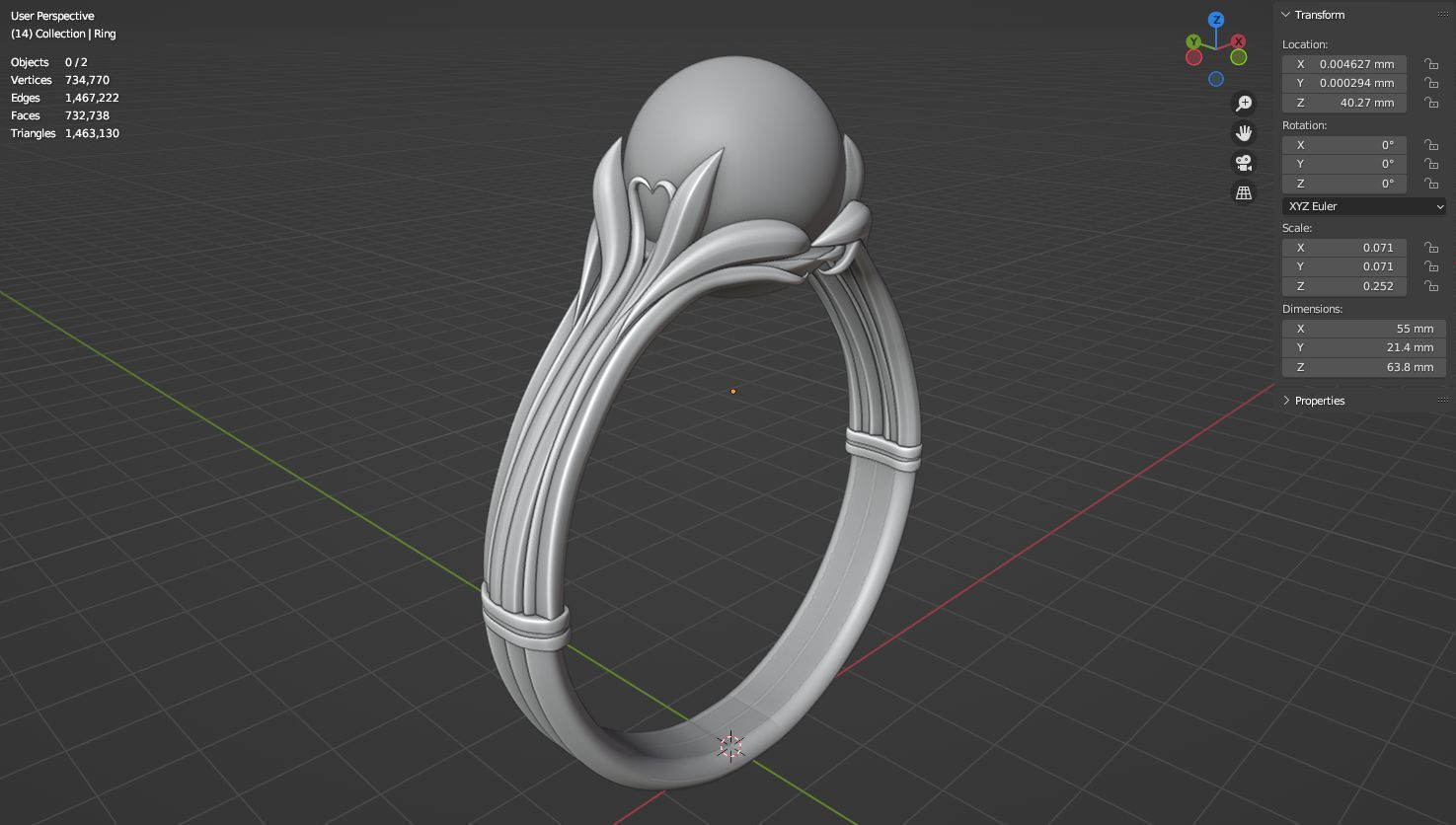
Task: Click the pan view hand icon
Action: click(x=1244, y=133)
